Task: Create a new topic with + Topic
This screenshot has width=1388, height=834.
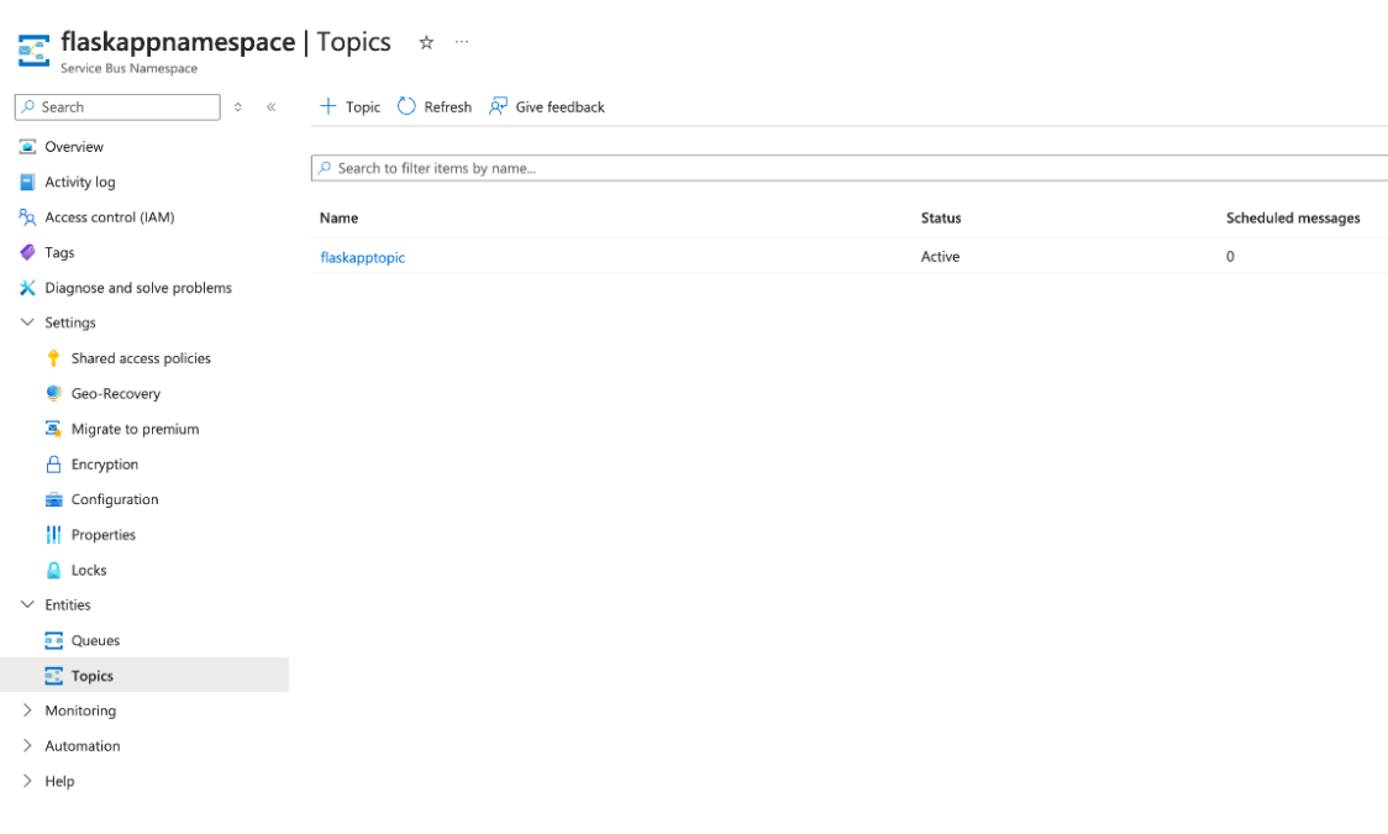Action: [349, 106]
